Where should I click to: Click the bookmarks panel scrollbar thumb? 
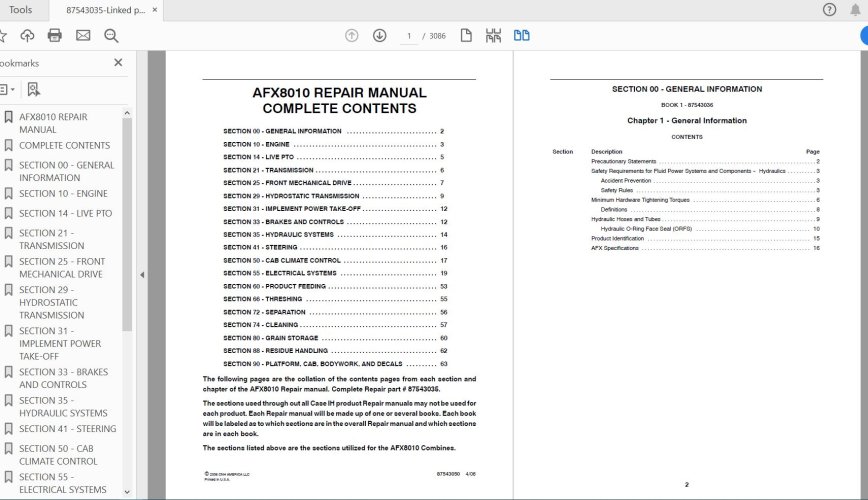(127, 224)
